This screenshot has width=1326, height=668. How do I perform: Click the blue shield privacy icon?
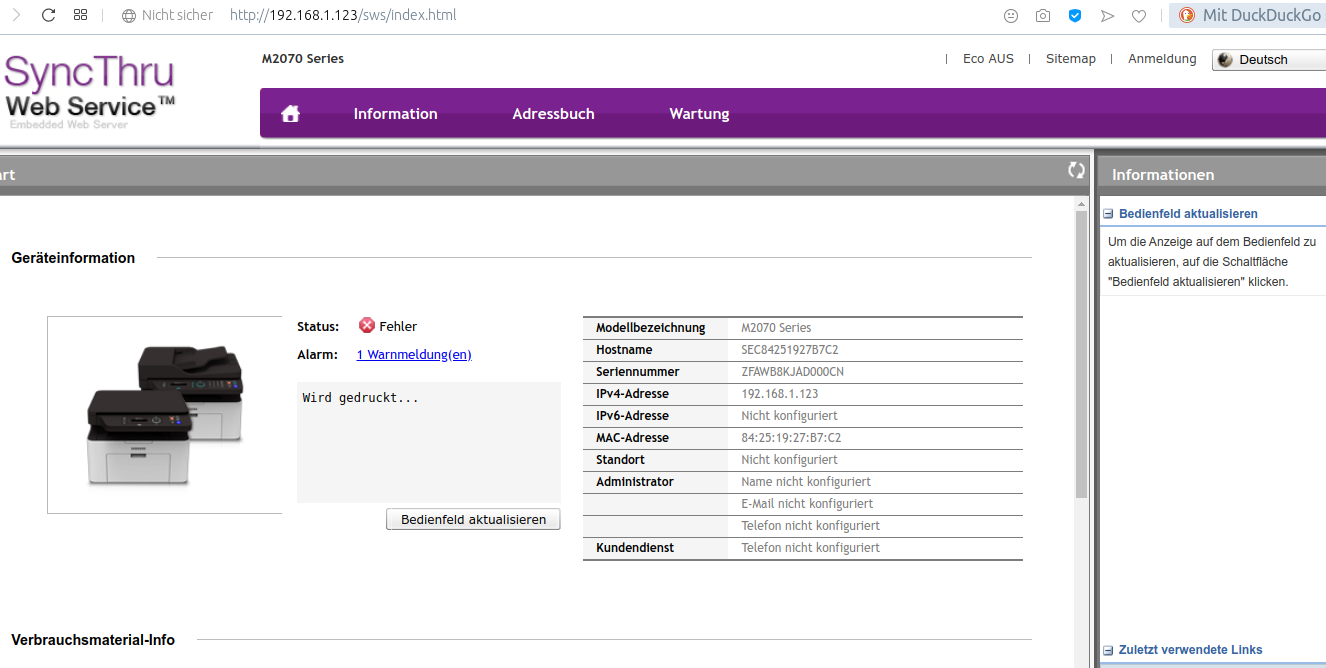[x=1075, y=15]
